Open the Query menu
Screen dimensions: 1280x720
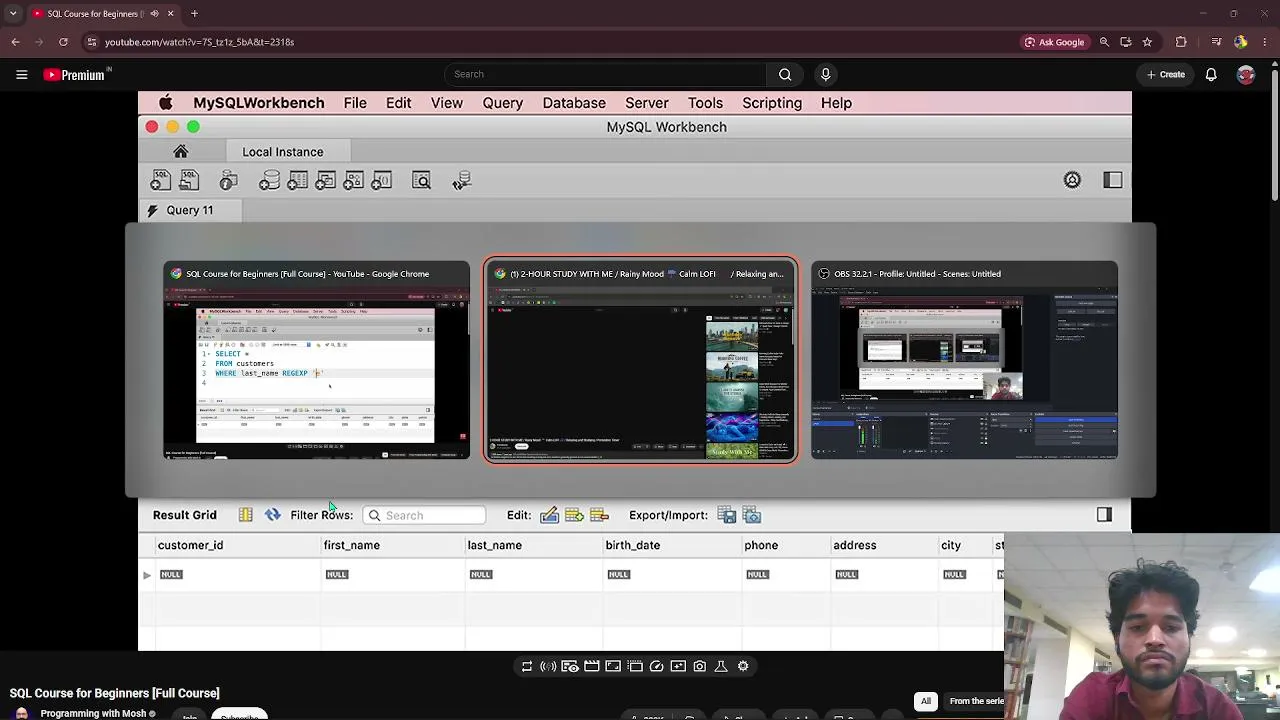pos(503,103)
